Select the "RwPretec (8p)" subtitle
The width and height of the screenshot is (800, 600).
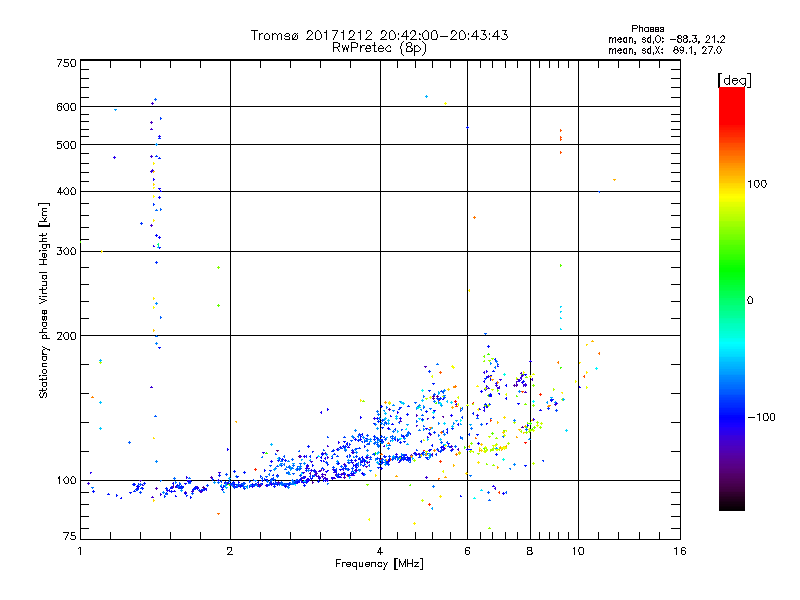(379, 48)
